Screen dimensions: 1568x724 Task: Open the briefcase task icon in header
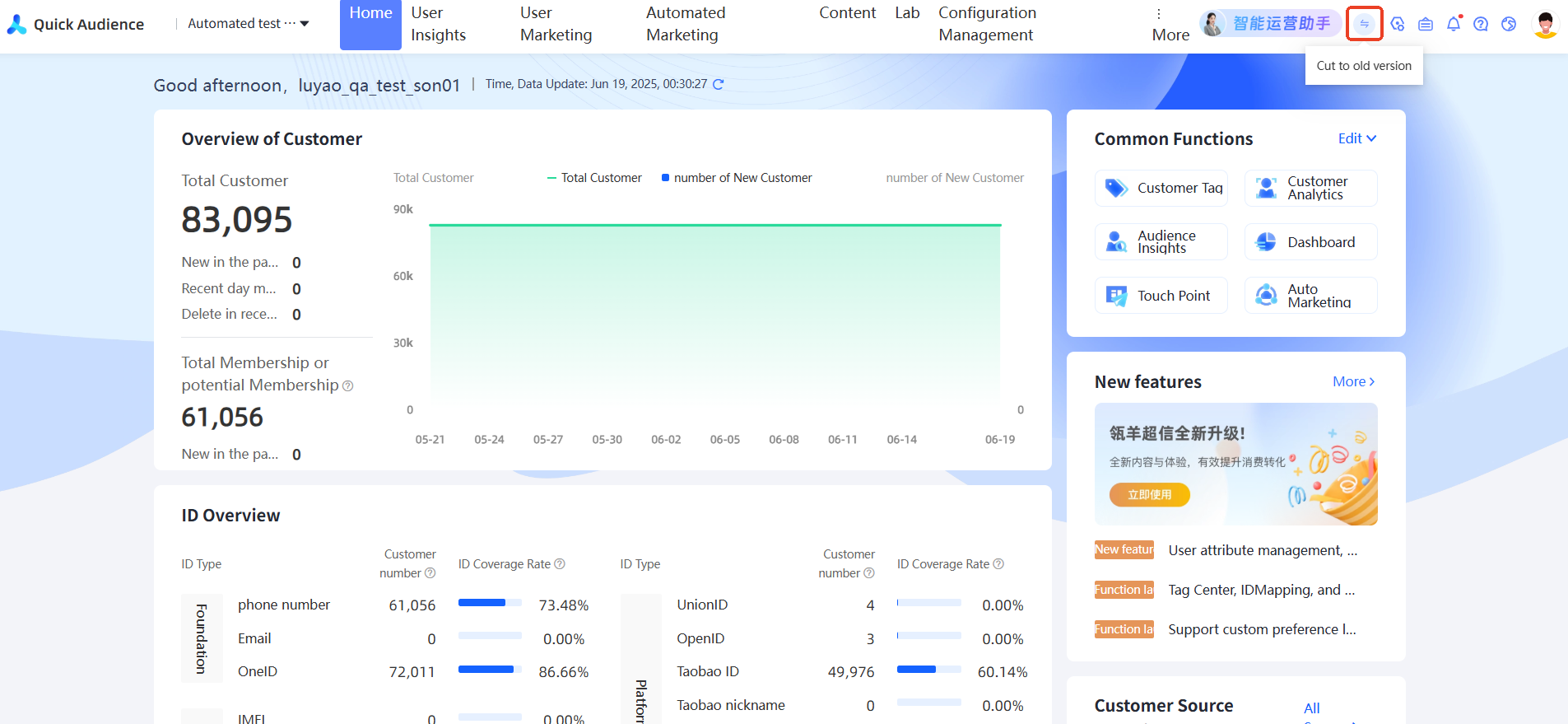(1426, 24)
